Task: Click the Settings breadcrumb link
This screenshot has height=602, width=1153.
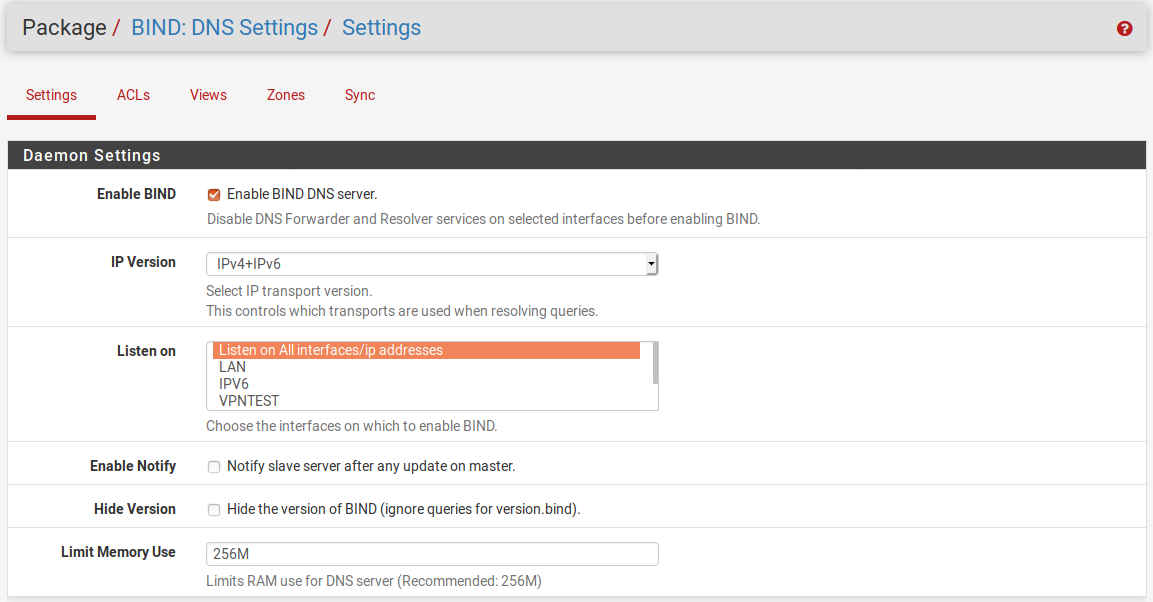Action: coord(381,28)
